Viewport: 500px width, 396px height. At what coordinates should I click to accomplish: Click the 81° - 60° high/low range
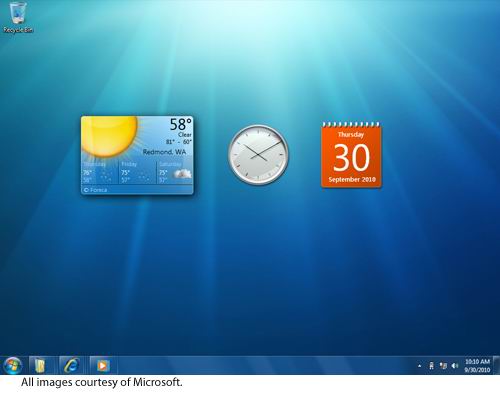[x=179, y=142]
